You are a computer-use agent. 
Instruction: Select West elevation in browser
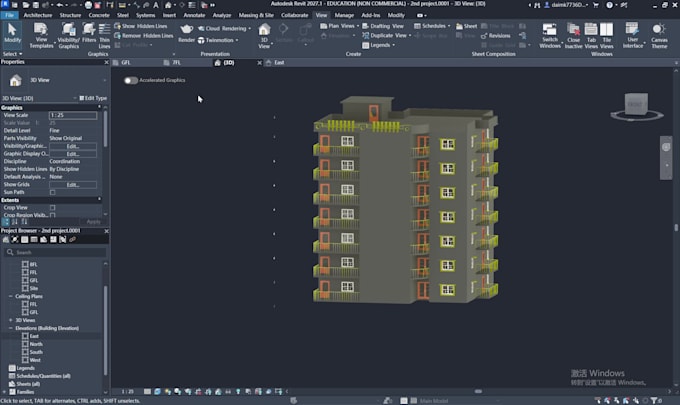(35, 360)
